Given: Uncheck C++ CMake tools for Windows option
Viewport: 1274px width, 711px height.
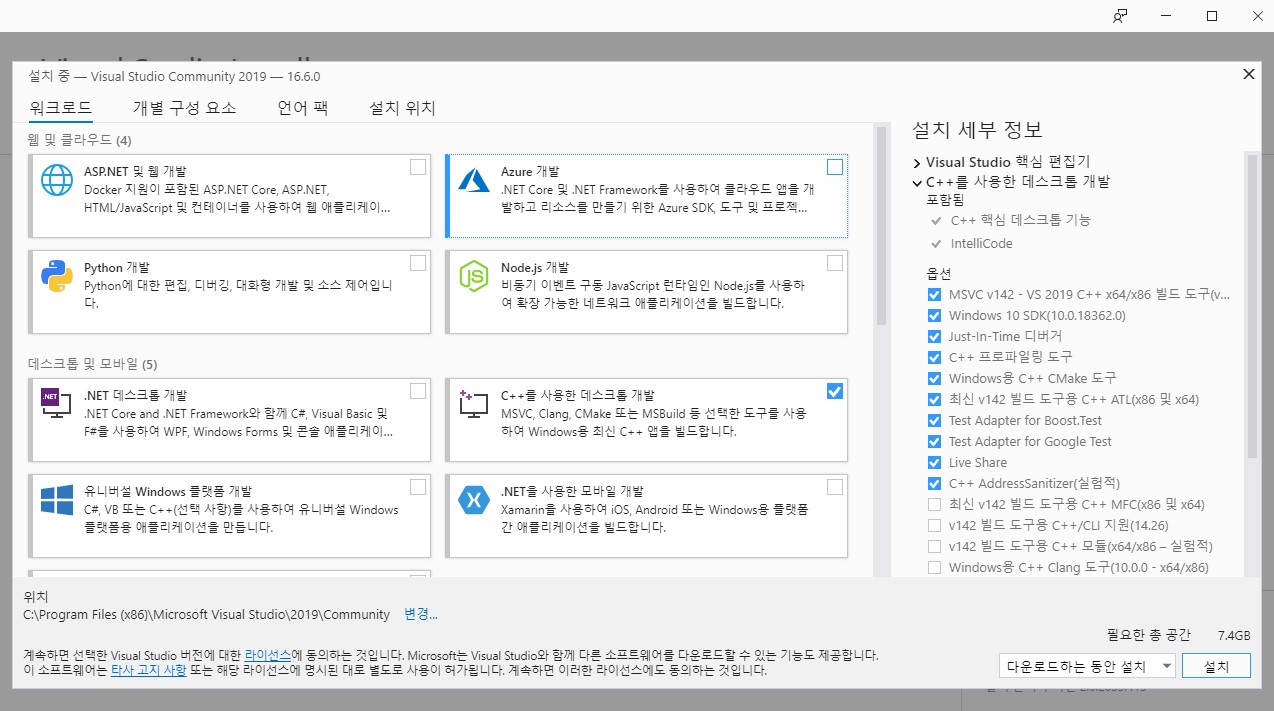Looking at the screenshot, I should click(x=934, y=378).
